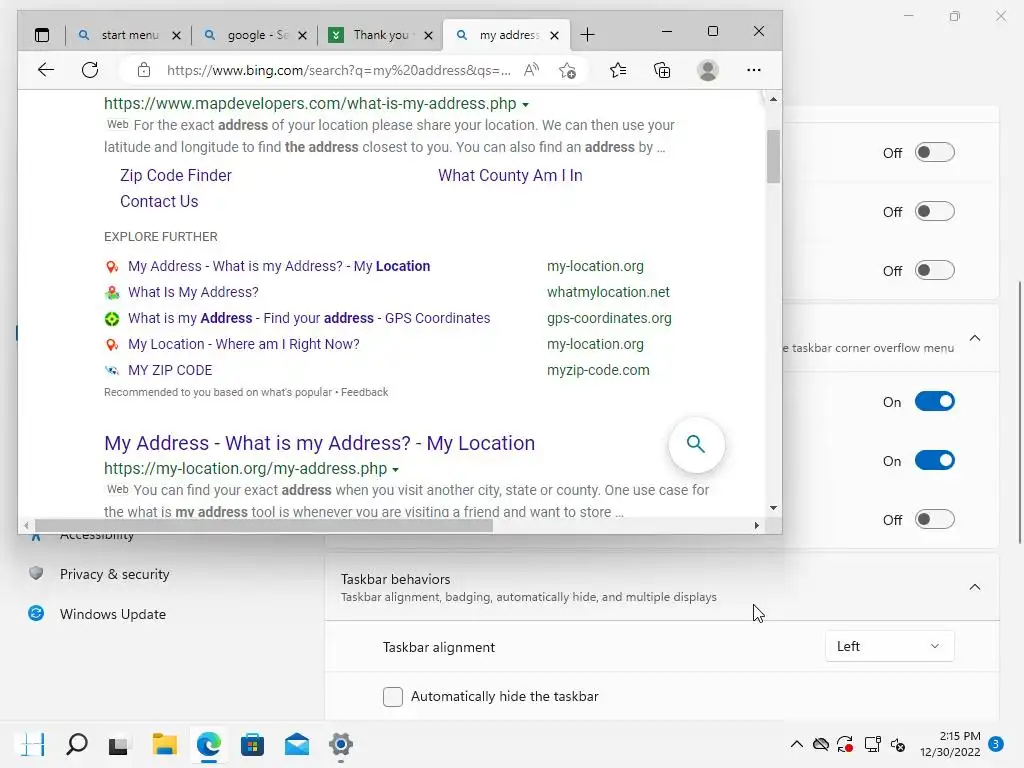Image resolution: width=1024 pixels, height=768 pixels.
Task: Add this page to favorites
Action: 568,70
